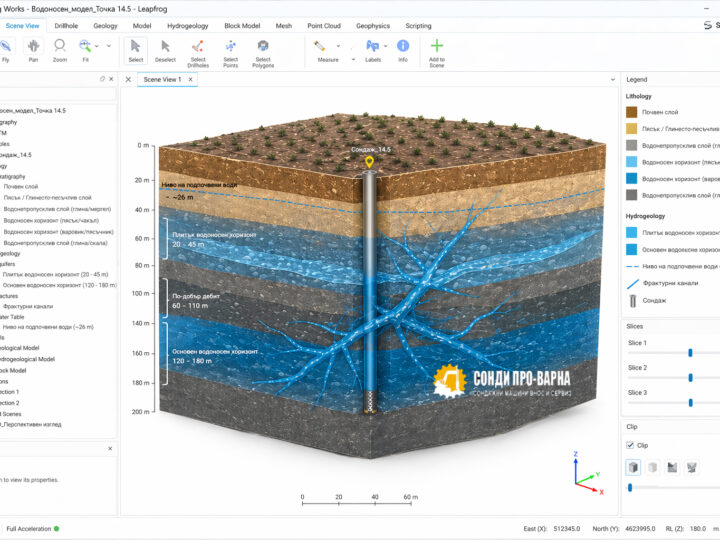Open the Geology ribbon tab

pyautogui.click(x=106, y=26)
